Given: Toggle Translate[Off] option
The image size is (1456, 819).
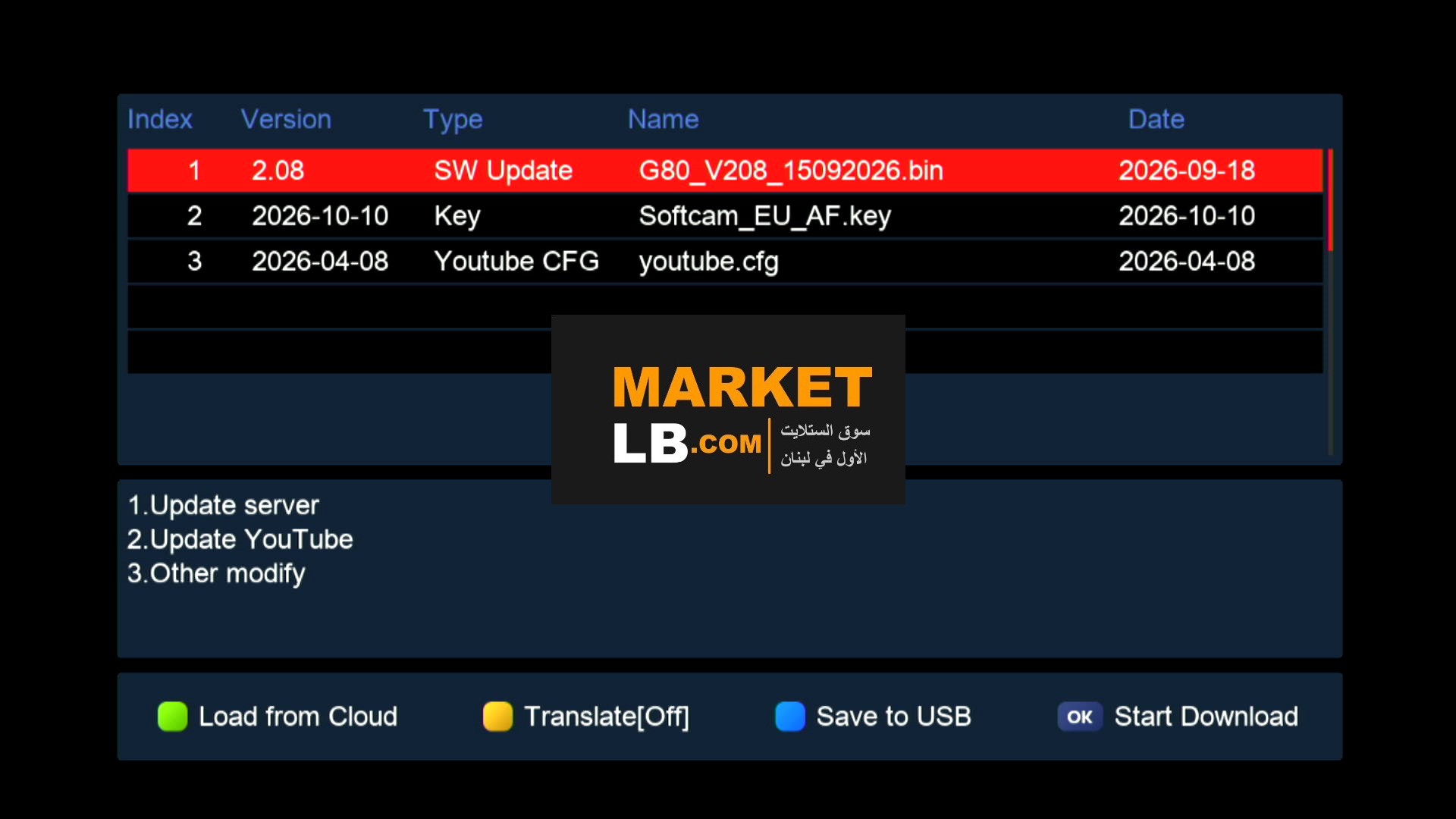Looking at the screenshot, I should pyautogui.click(x=607, y=717).
